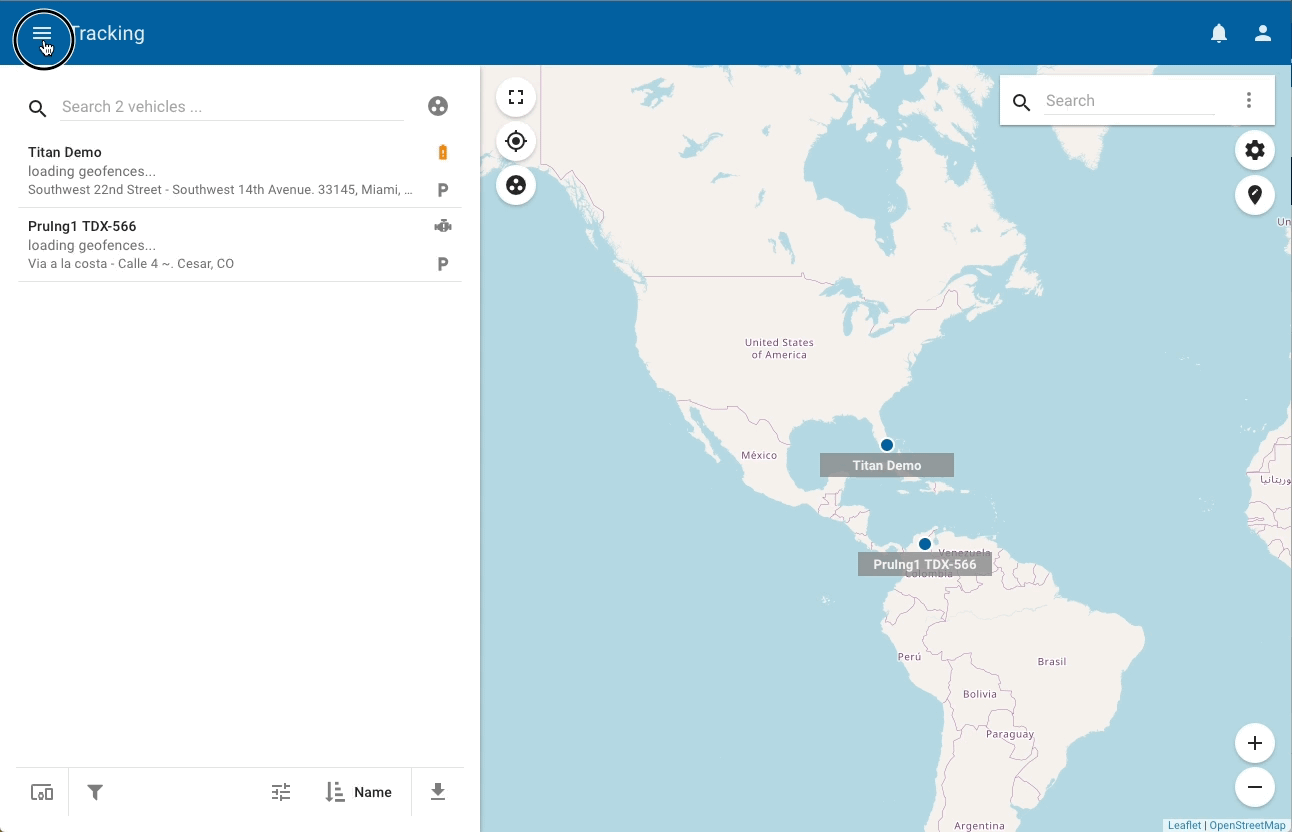Open the map places pin button
The height and width of the screenshot is (832, 1292).
1255,194
